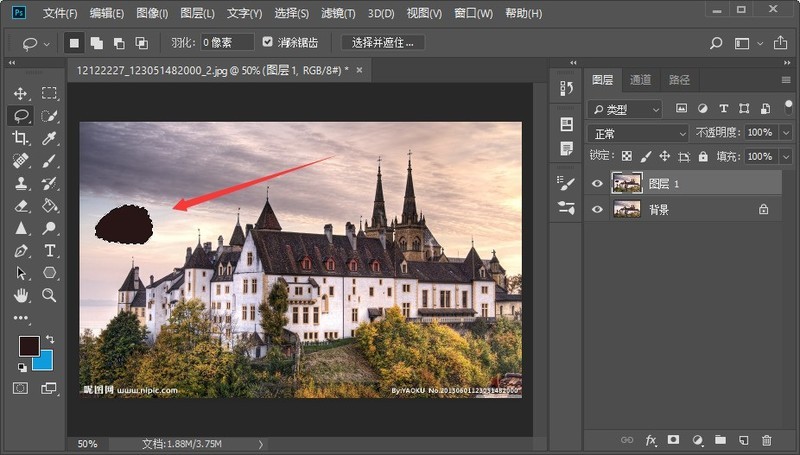The height and width of the screenshot is (455, 800).
Task: Select the Zoom magnifier tool
Action: point(49,295)
